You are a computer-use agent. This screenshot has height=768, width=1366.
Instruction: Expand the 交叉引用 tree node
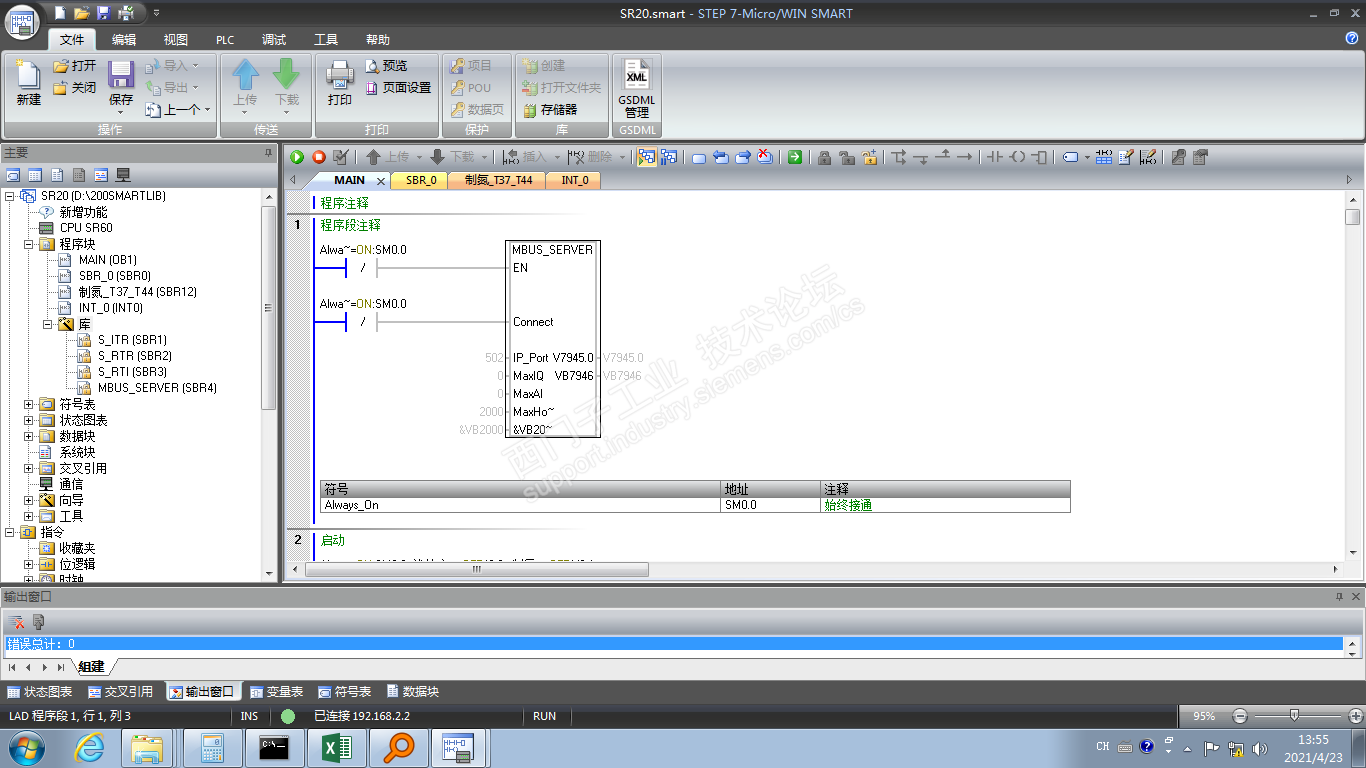(x=29, y=468)
